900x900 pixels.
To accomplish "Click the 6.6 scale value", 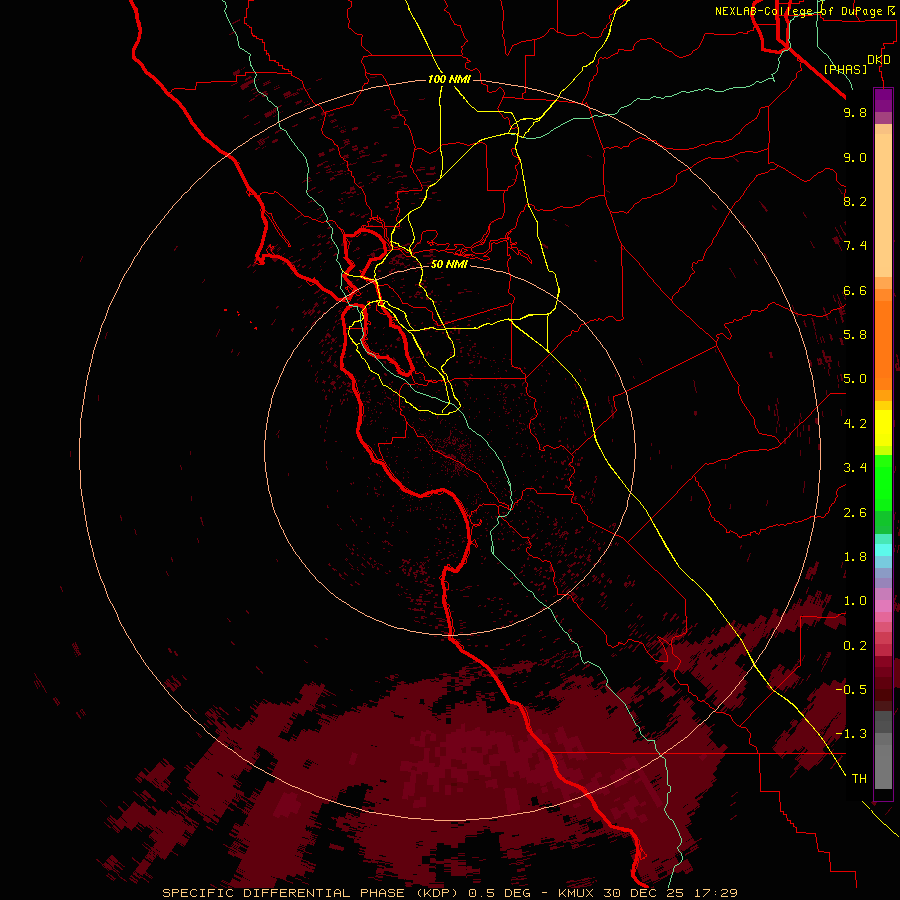I will [x=855, y=290].
